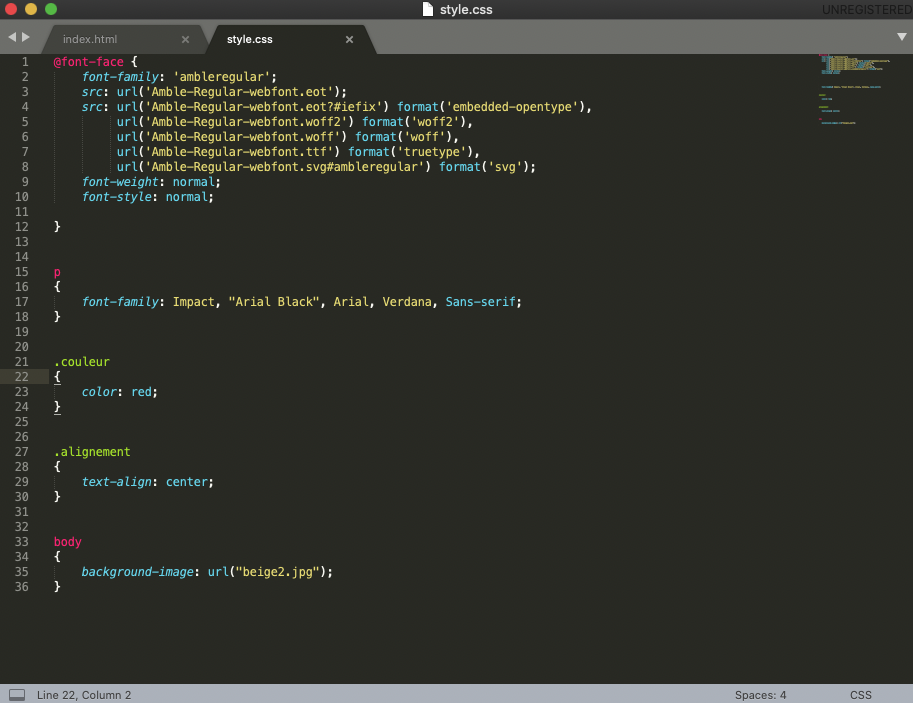The height and width of the screenshot is (703, 913).
Task: Place cursor in the .alignement selector
Action: pyautogui.click(x=93, y=452)
